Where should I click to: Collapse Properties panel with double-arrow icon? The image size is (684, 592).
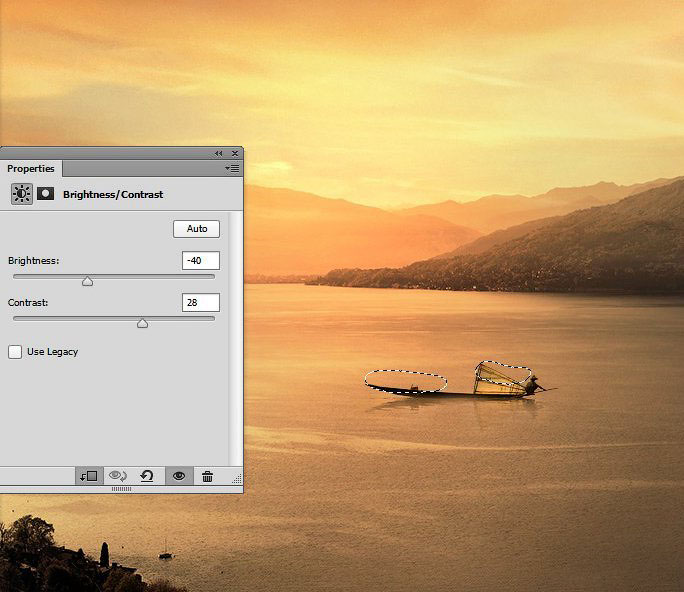pos(219,154)
